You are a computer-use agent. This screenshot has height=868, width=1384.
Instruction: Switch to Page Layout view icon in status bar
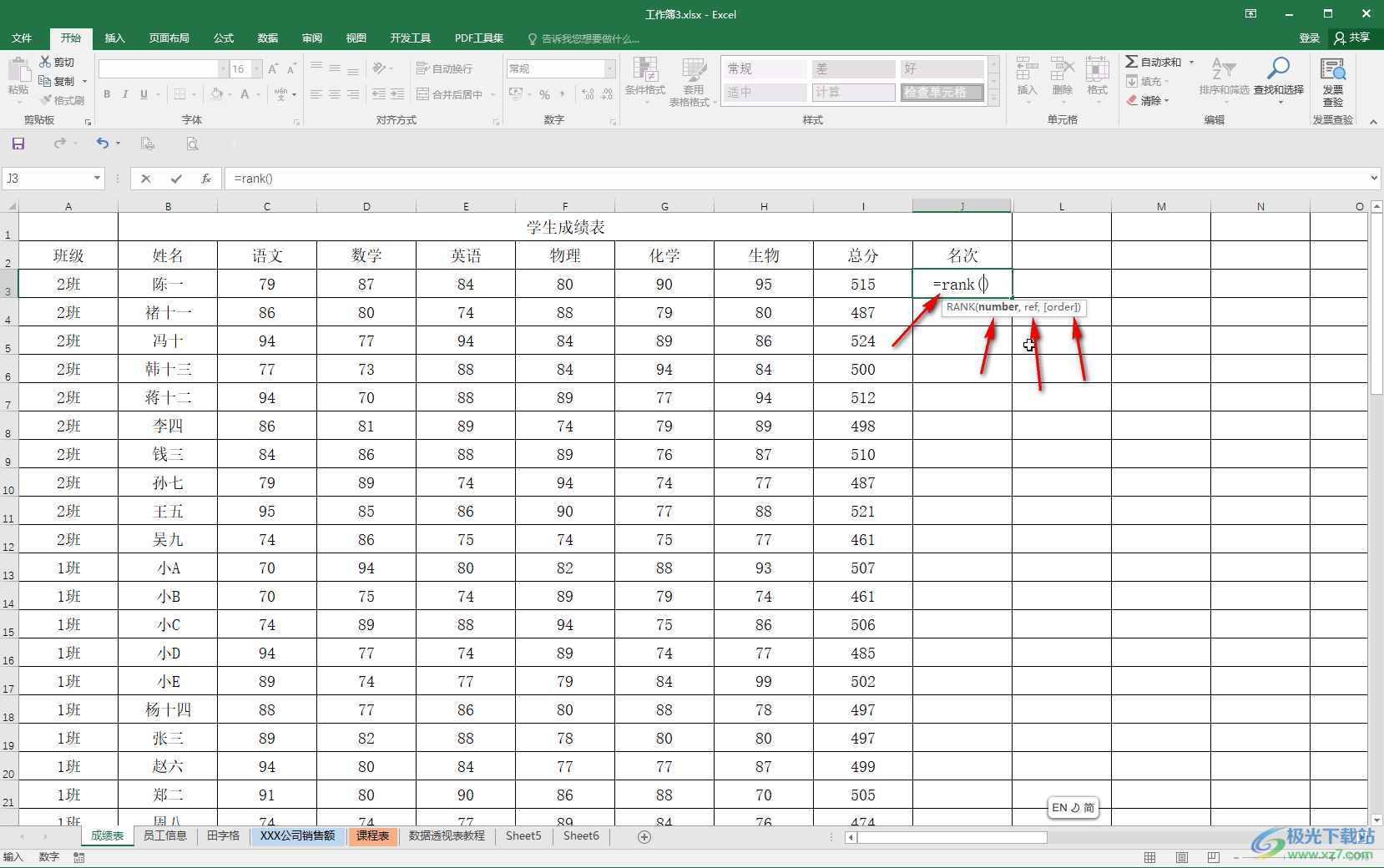pos(1182,857)
